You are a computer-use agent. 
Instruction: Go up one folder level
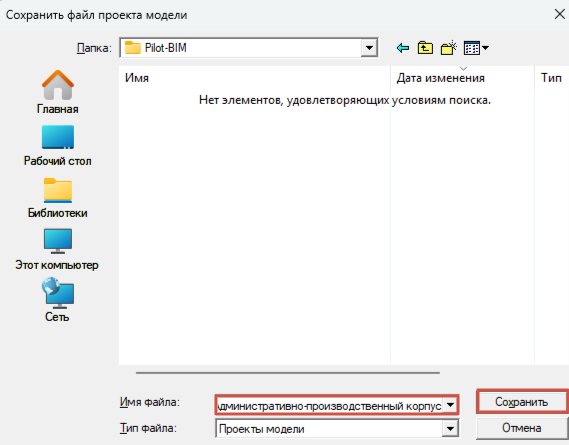[425, 48]
